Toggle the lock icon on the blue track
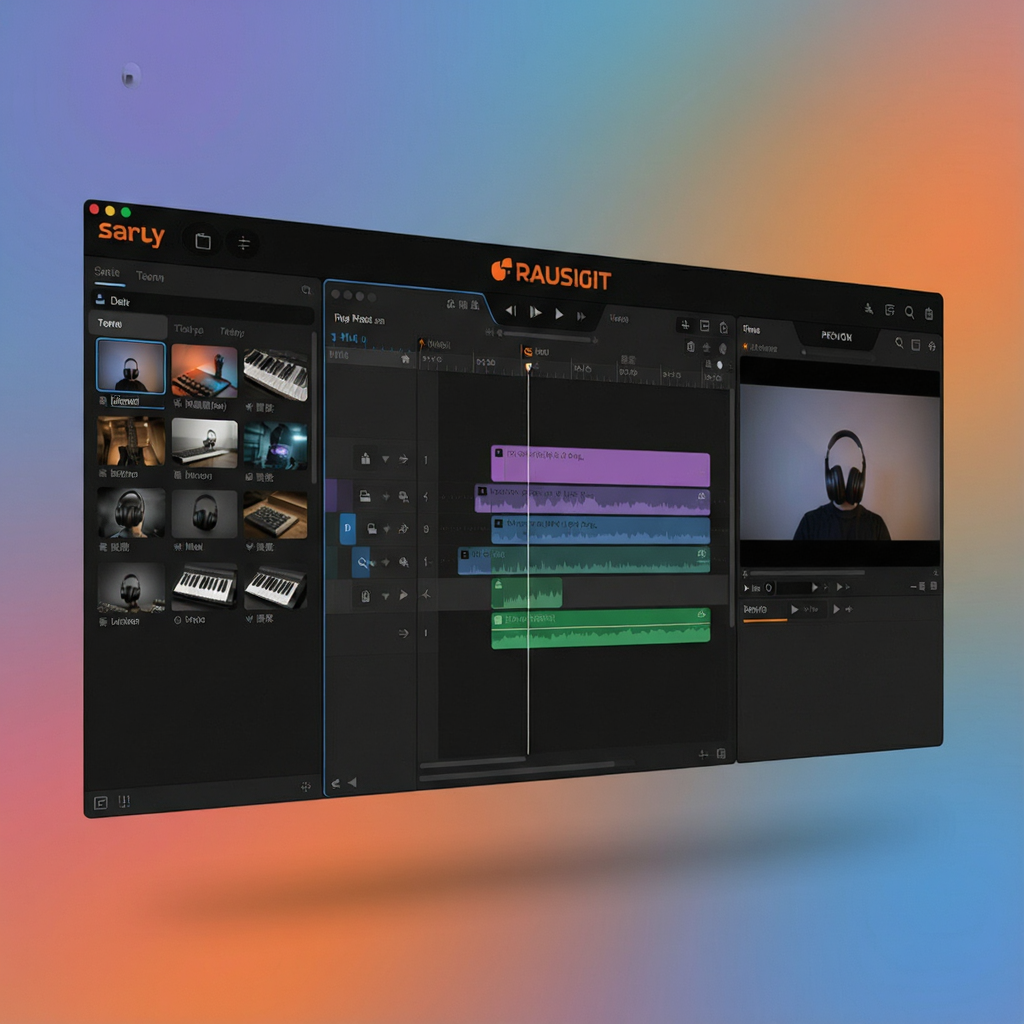 (371, 528)
